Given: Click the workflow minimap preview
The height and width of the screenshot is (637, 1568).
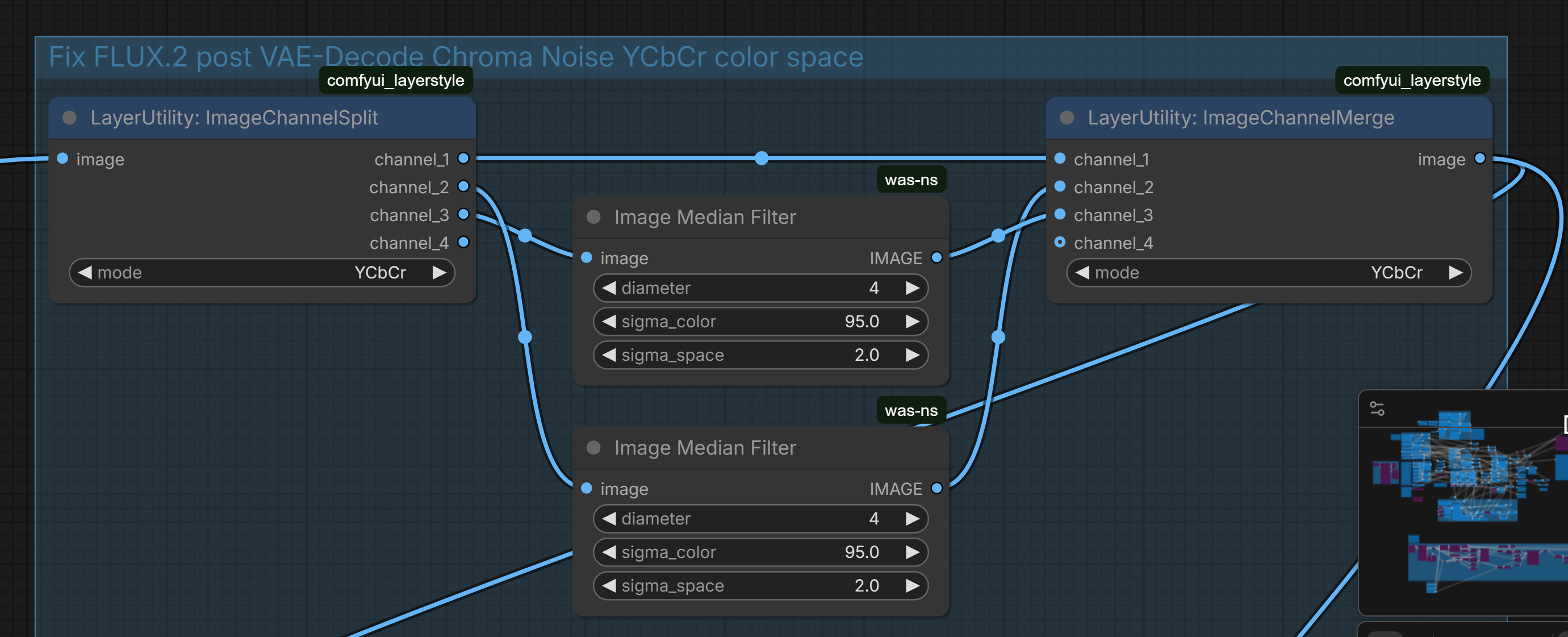Looking at the screenshot, I should click(1464, 521).
